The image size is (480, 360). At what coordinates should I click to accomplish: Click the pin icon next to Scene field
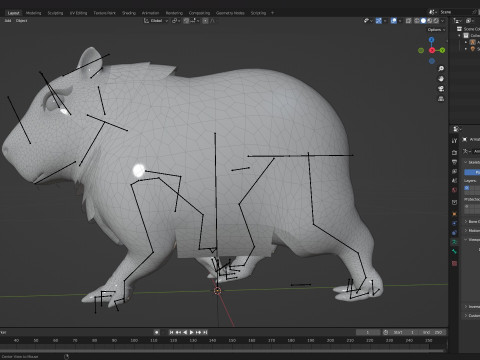coord(475,12)
